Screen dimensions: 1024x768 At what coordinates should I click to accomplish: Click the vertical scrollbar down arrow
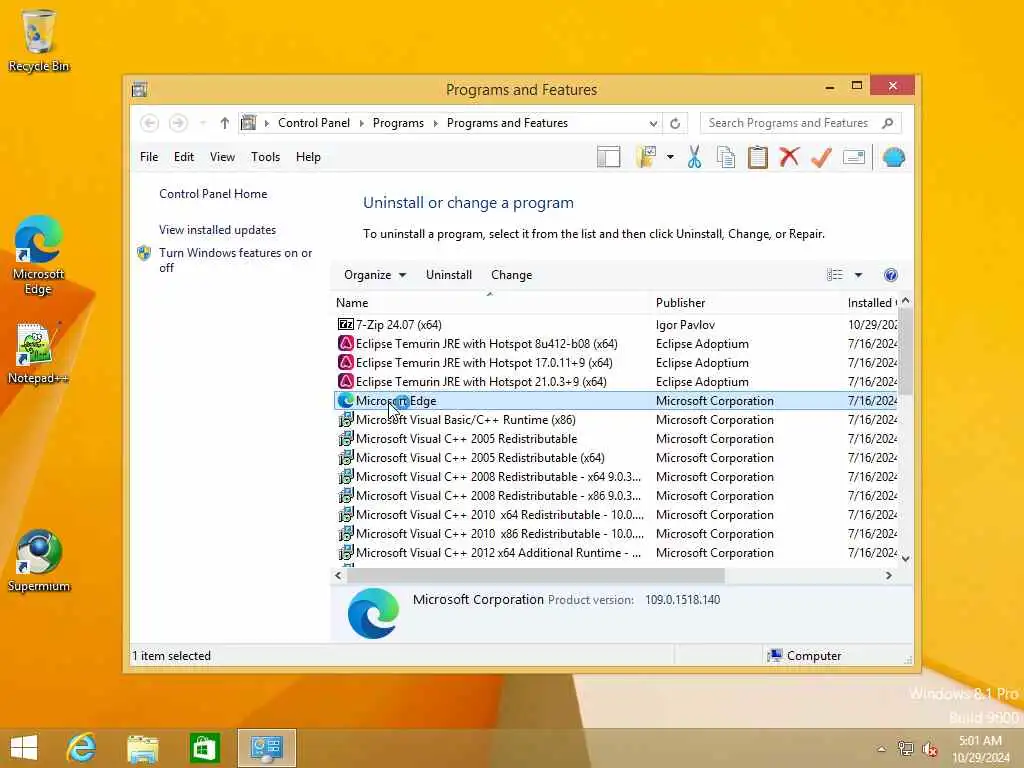[x=905, y=559]
